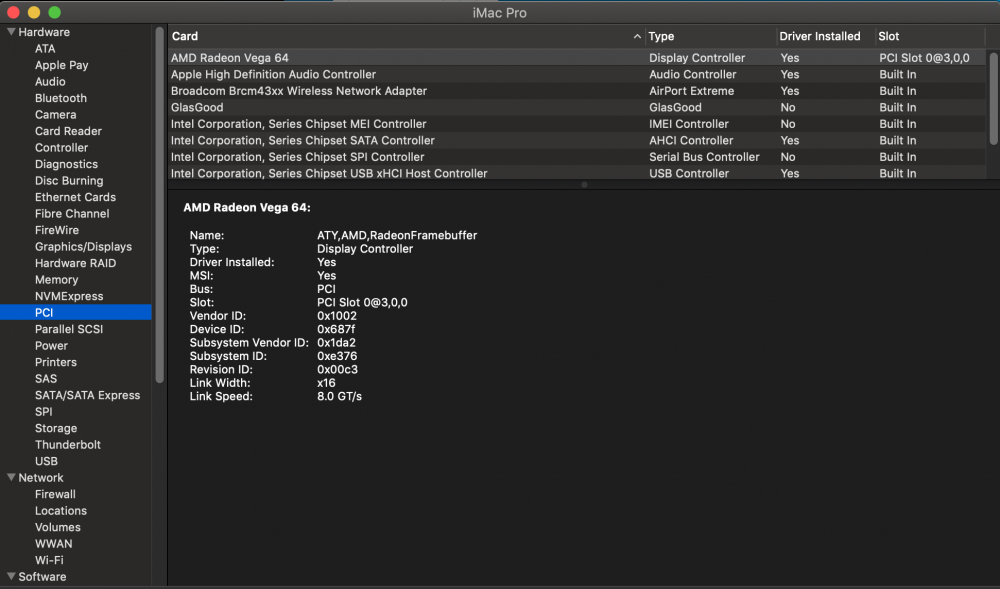Click the ATY,AMD,RadeonFramebuffer name value
1000x589 pixels.
[x=397, y=235]
